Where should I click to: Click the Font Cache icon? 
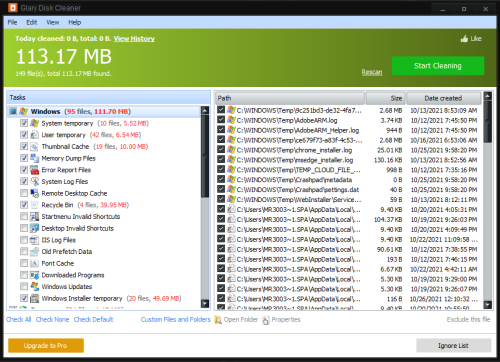click(35, 263)
